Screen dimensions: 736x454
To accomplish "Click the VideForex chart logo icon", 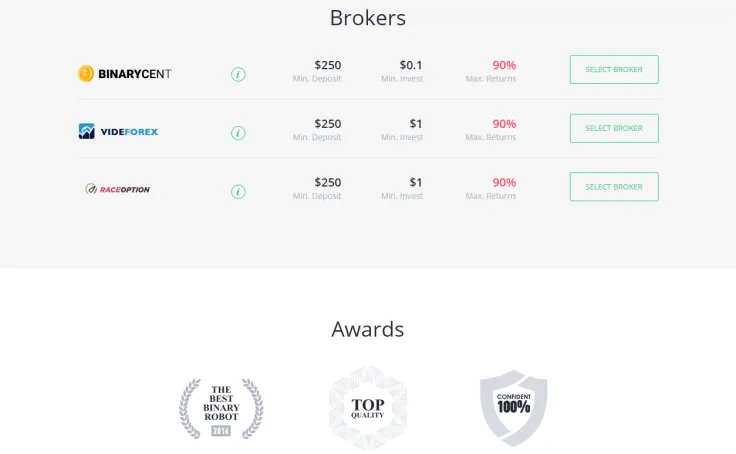I will 86,131.
